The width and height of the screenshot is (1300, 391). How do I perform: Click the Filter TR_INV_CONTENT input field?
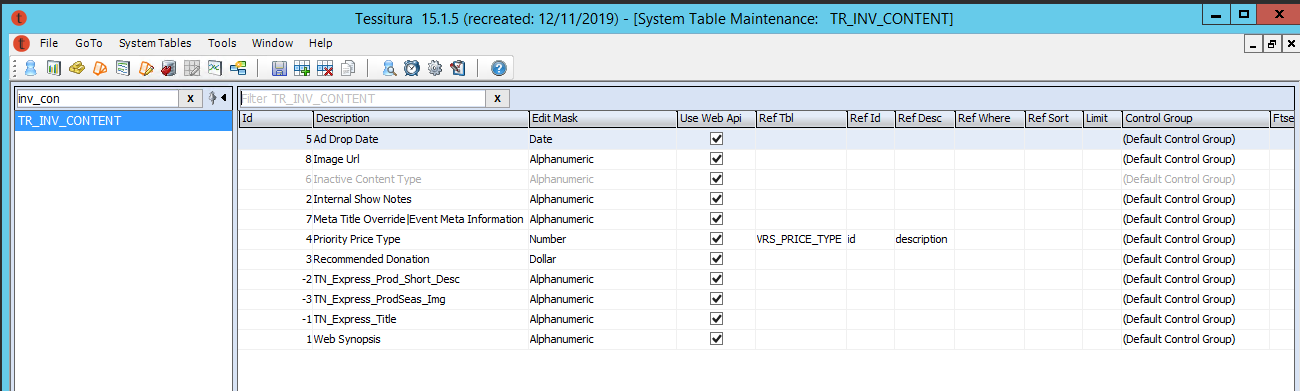pyautogui.click(x=362, y=98)
